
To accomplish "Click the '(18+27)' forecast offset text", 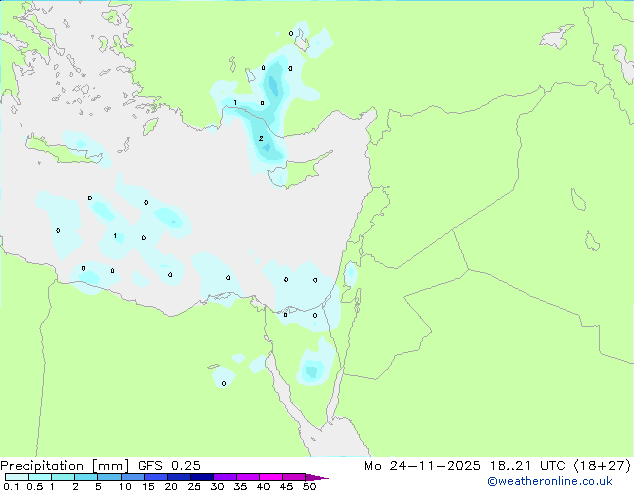I will click(x=602, y=466).
